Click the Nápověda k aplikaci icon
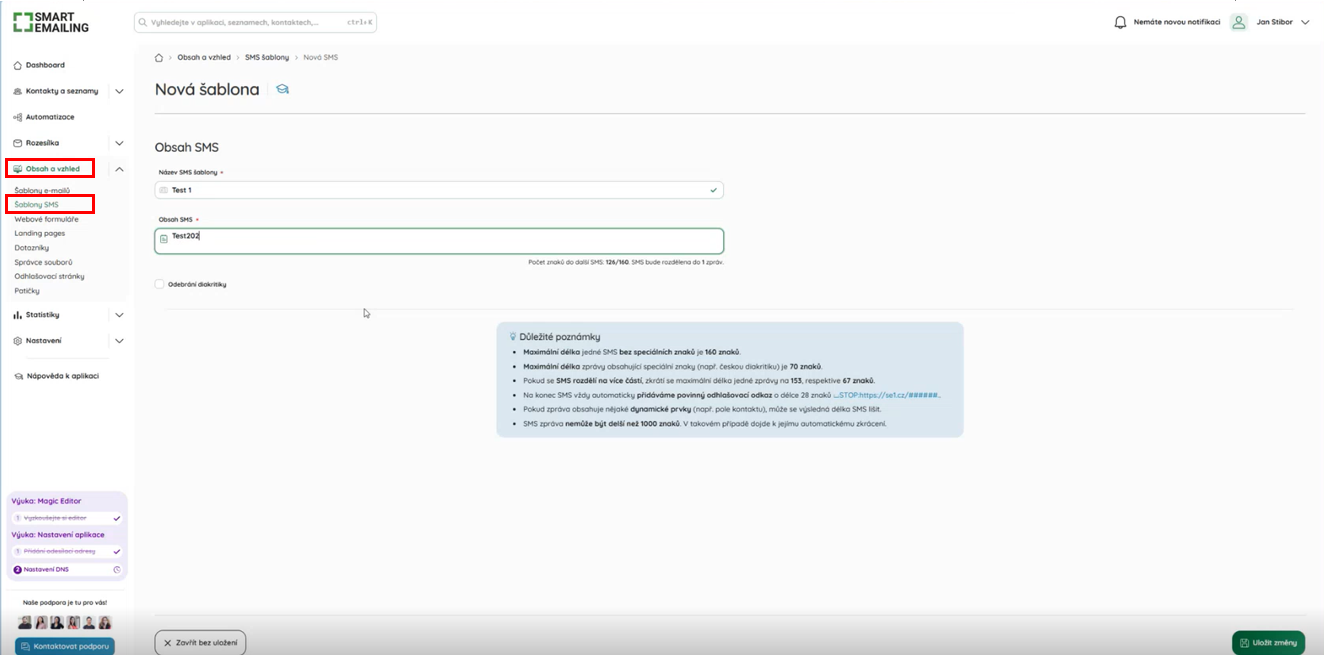Viewport: 1324px width, 655px height. point(18,377)
